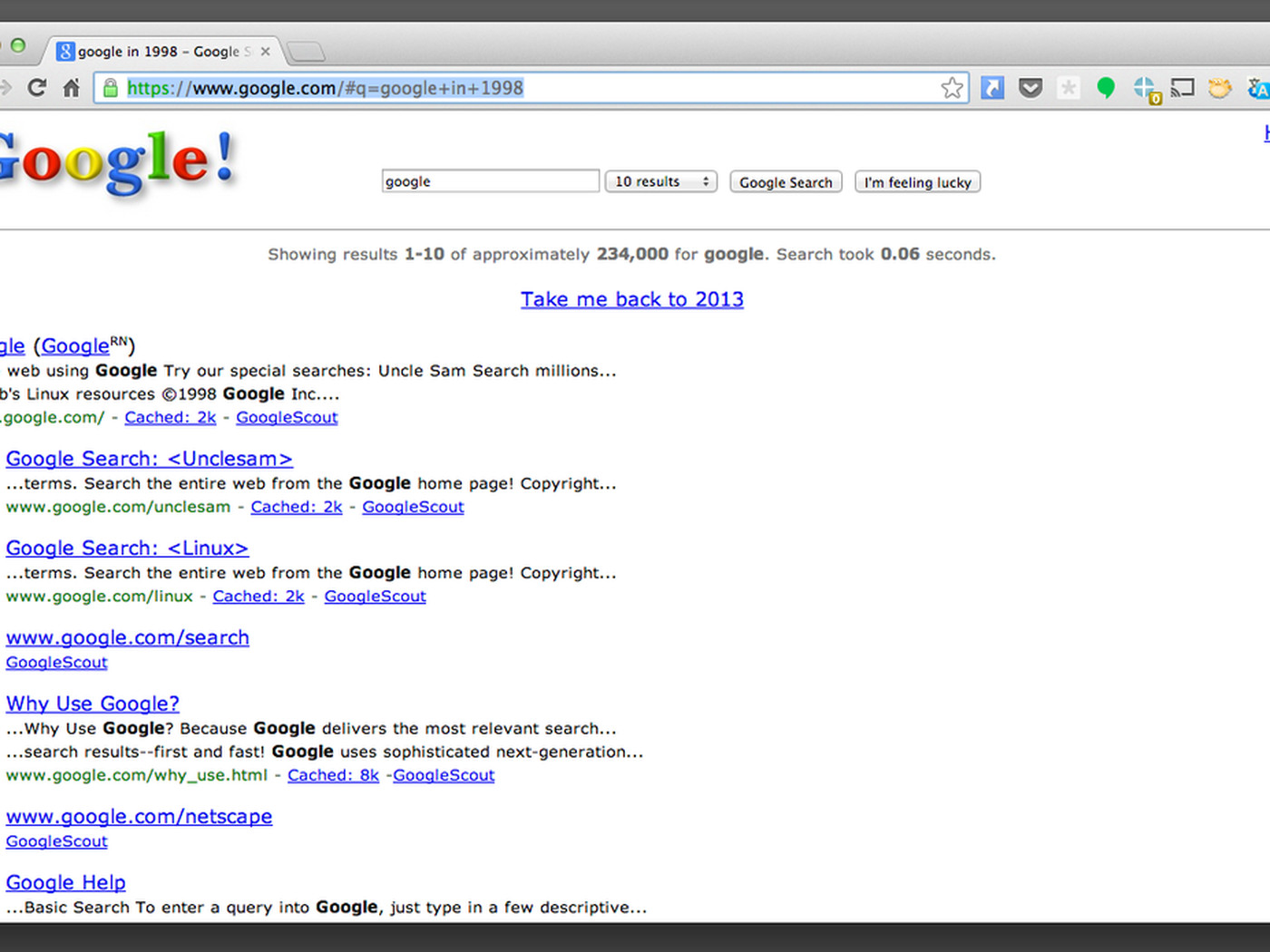Screen dimensions: 1270x952
Task: Open 'Cached: 2k' for the unclesam result
Action: click(297, 507)
